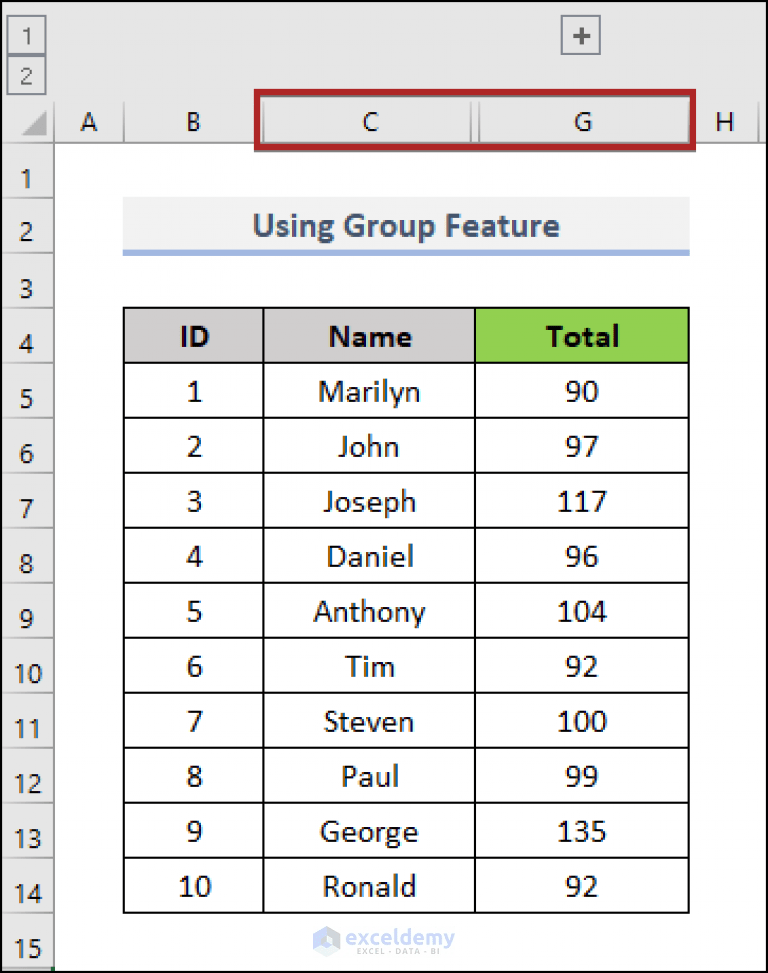The height and width of the screenshot is (973, 768).
Task: Select the 'ID' header cell
Action: (192, 336)
